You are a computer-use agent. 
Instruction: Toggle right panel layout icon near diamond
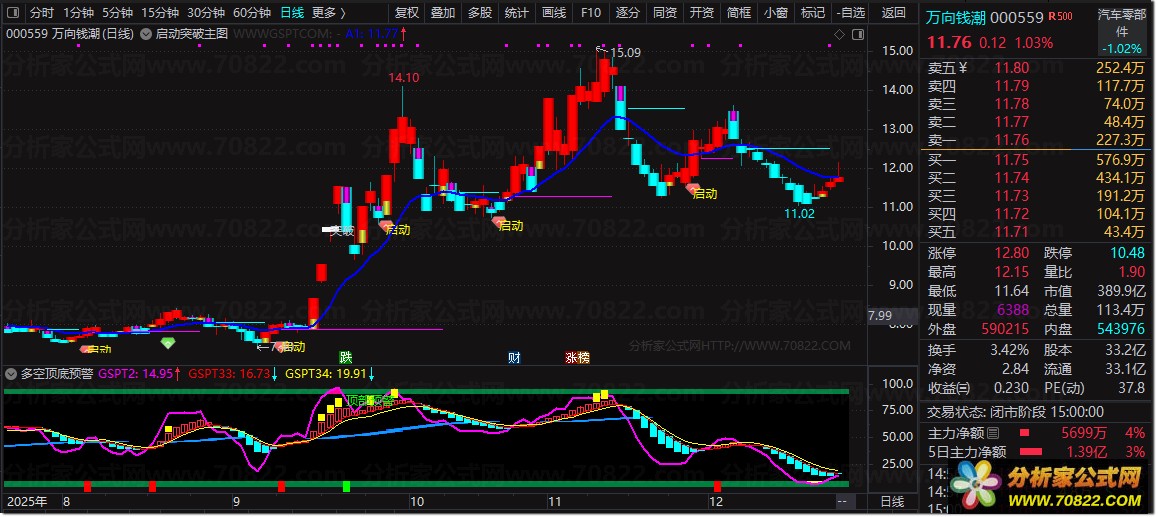pos(856,34)
